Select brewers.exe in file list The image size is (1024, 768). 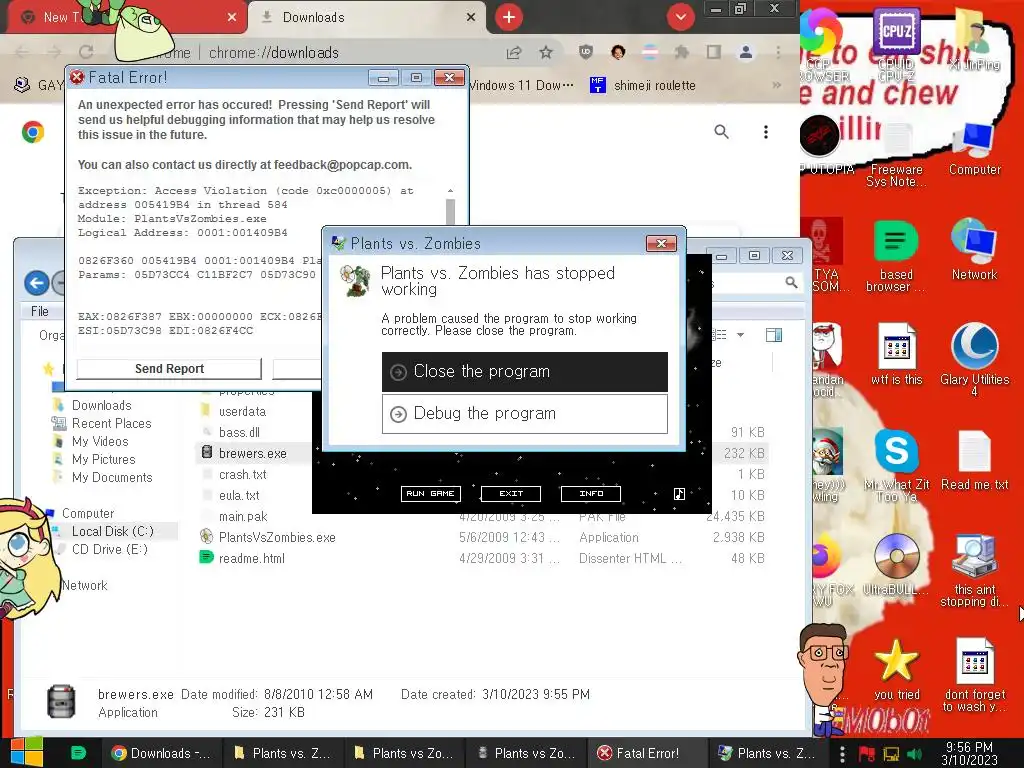pyautogui.click(x=253, y=453)
